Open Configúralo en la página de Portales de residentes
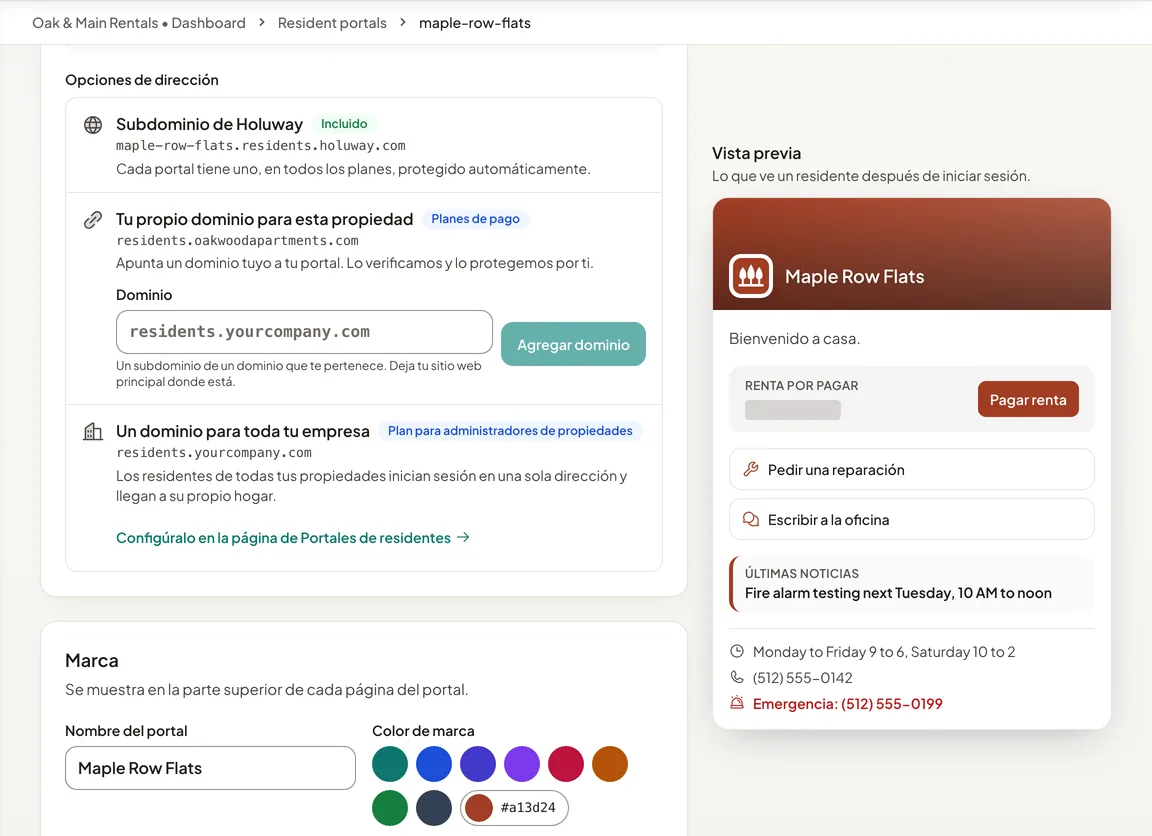 click(292, 538)
